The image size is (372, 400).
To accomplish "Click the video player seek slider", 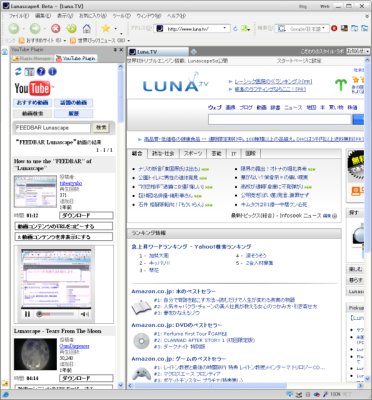I will pyautogui.click(x=55, y=314).
